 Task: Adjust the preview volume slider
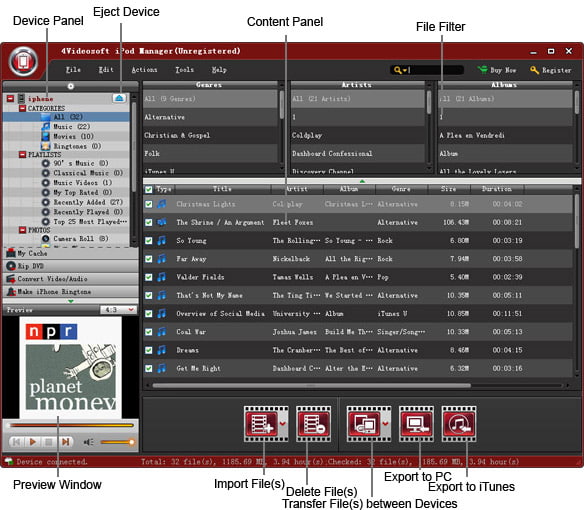(117, 442)
